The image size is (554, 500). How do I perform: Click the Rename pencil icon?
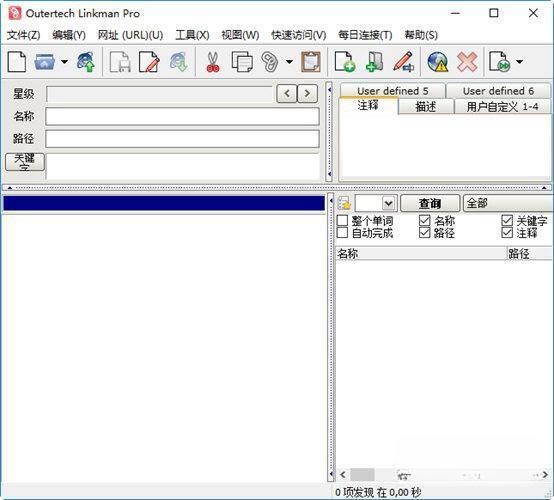(404, 62)
